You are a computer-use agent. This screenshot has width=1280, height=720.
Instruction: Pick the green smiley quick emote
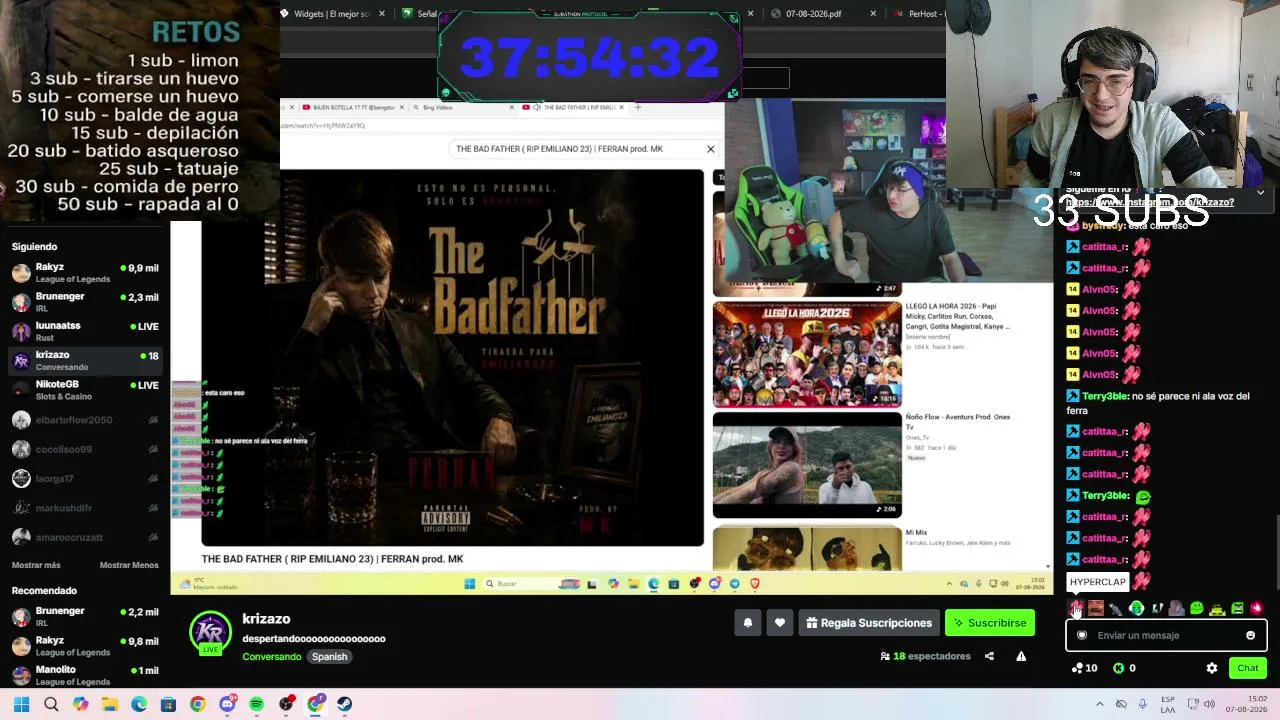pos(1197,608)
